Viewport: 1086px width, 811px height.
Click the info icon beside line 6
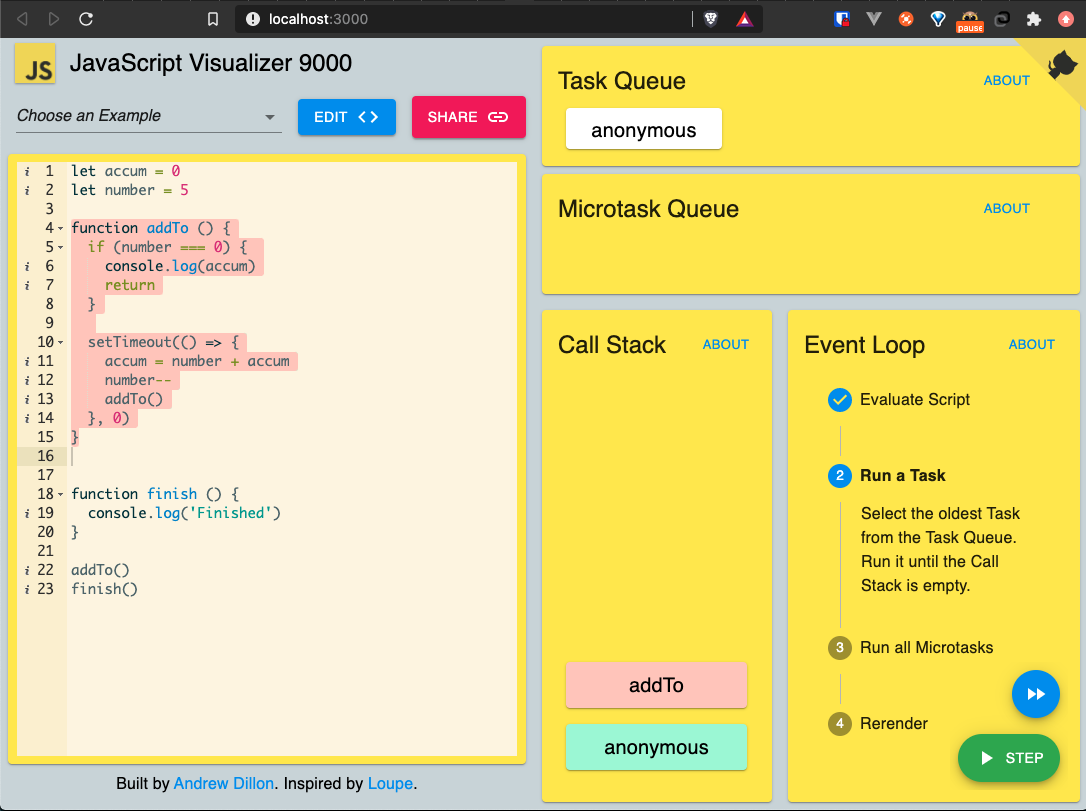click(27, 267)
